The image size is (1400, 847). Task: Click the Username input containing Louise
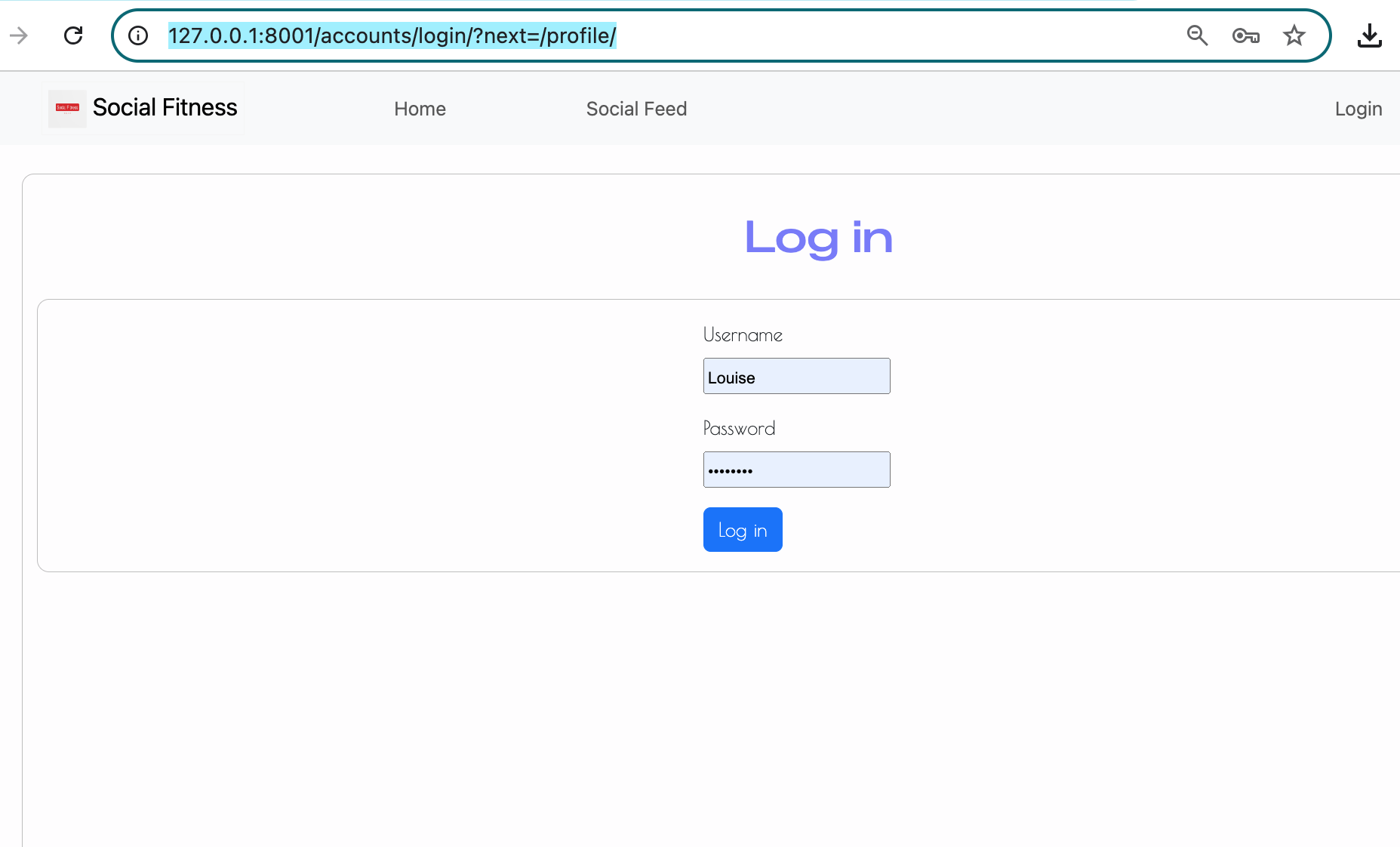point(796,375)
